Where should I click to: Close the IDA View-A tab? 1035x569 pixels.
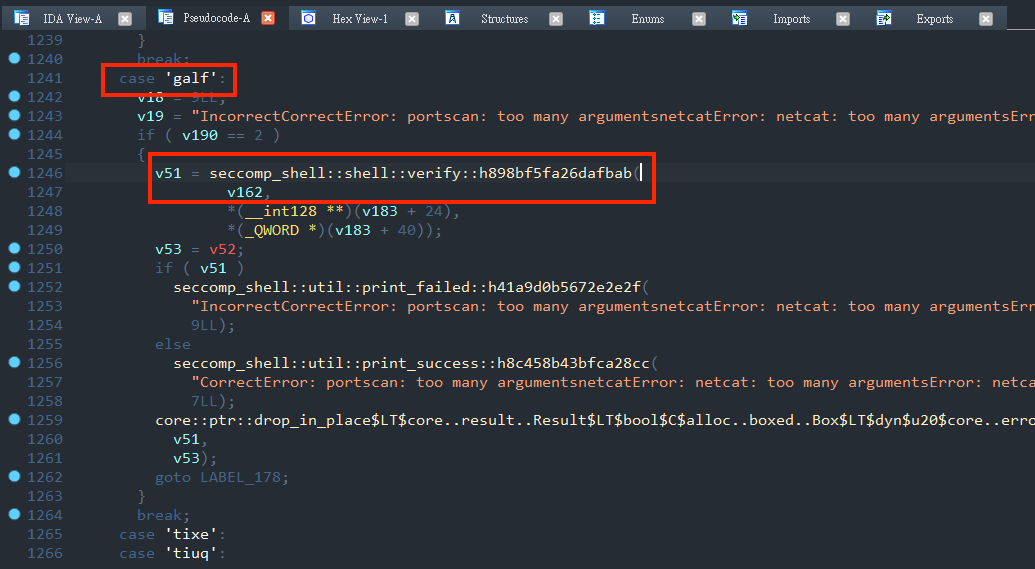(x=124, y=18)
